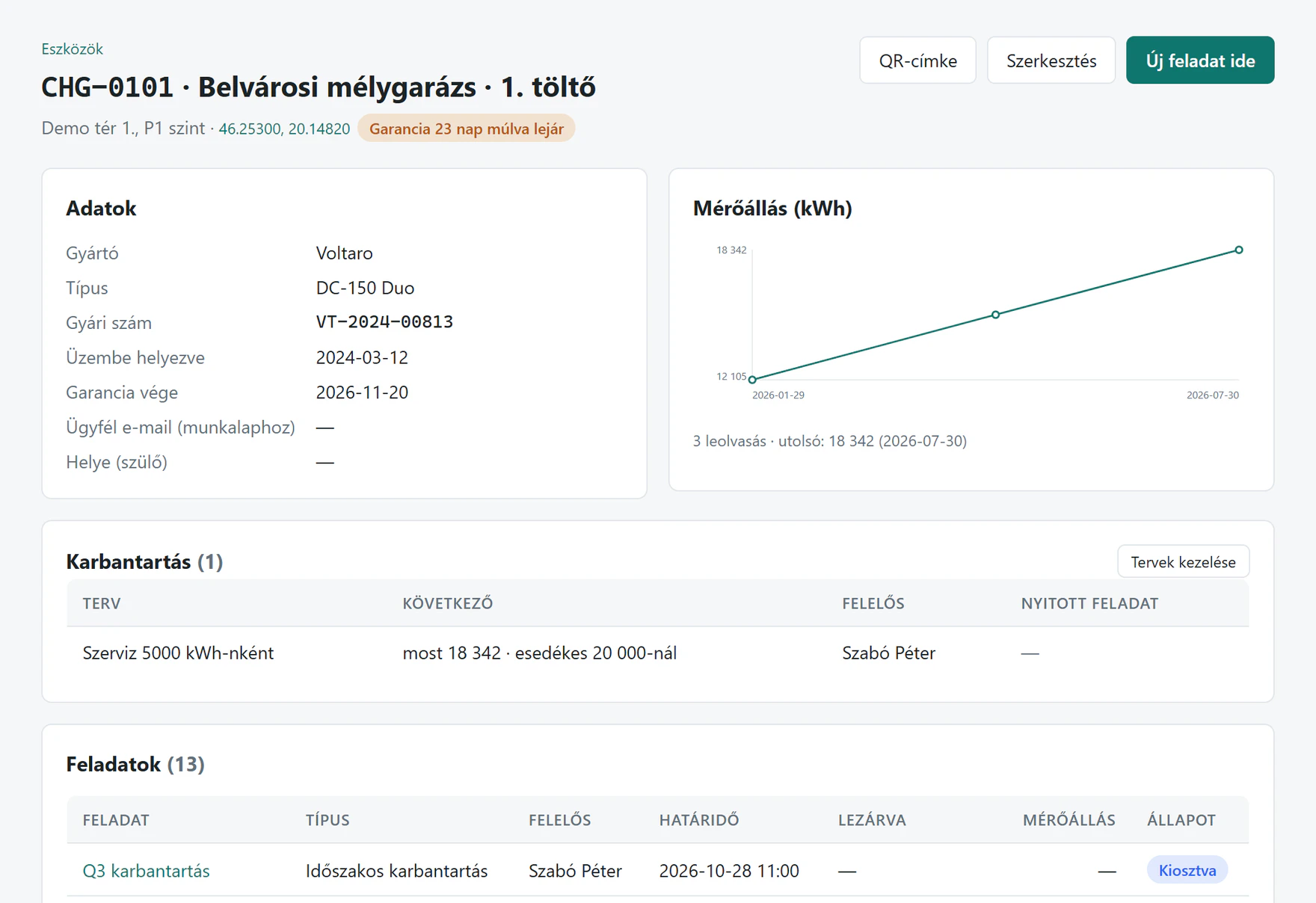Click the ÁLLAPOT column header

point(1181,820)
